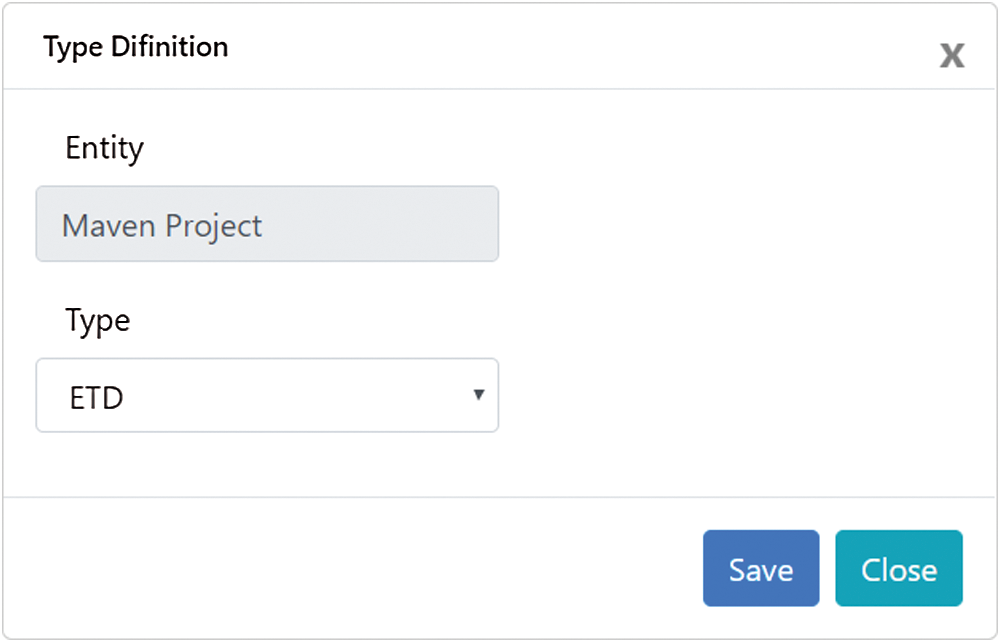Image resolution: width=1001 pixels, height=643 pixels.
Task: Open the Type dropdown showing ETD
Action: point(266,396)
